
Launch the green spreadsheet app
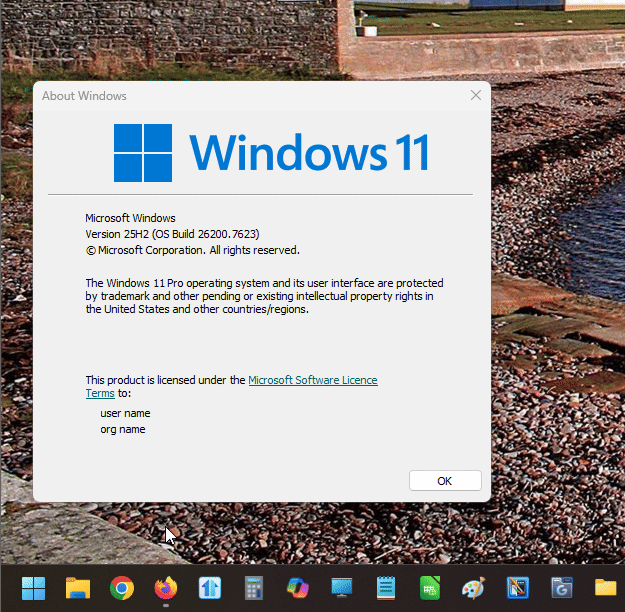point(430,588)
